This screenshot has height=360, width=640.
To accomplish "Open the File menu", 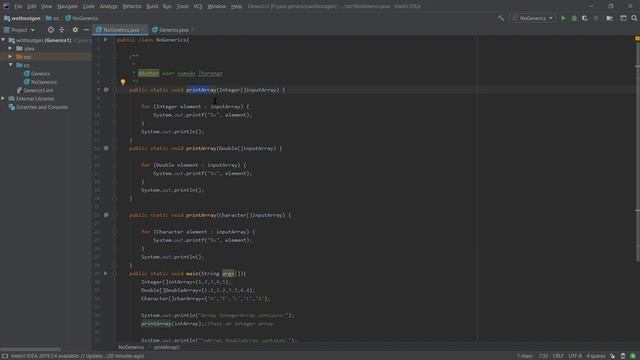I will (x=18, y=6).
